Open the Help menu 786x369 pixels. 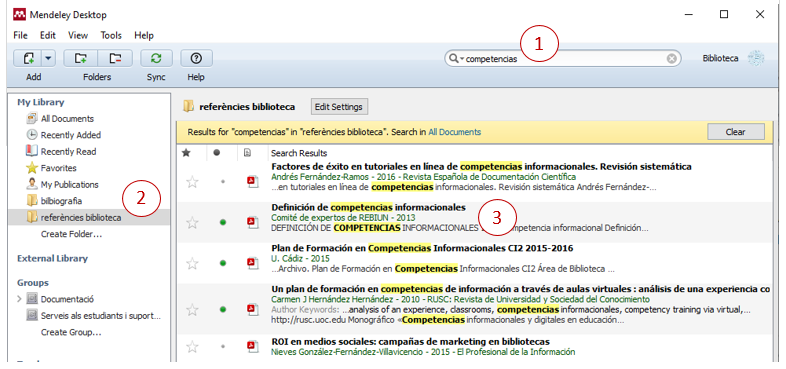[144, 36]
